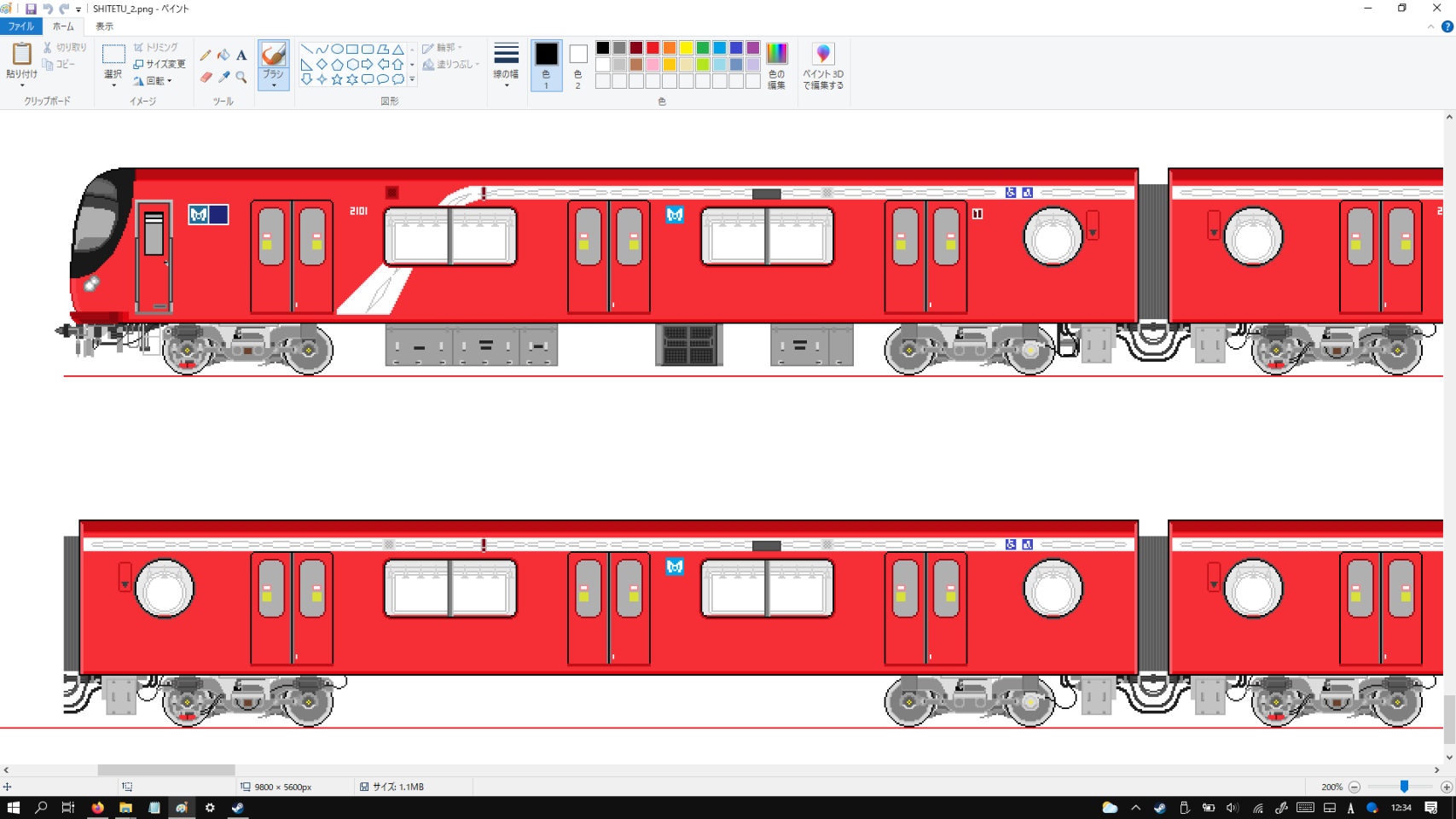Choose the yellow color swatch
Image resolution: width=1456 pixels, height=819 pixels.
[x=686, y=48]
